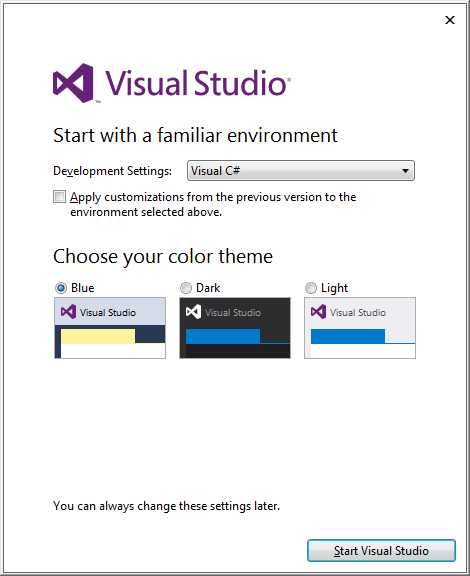
Task: Click the Light theme preview thumbnail
Action: [360, 328]
